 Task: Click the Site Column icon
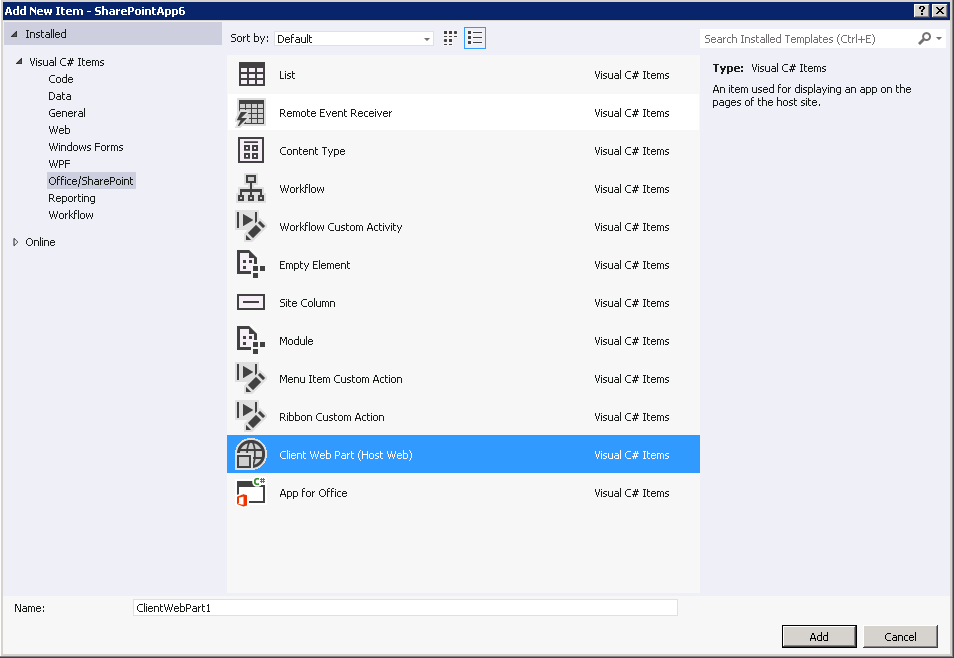pos(251,303)
